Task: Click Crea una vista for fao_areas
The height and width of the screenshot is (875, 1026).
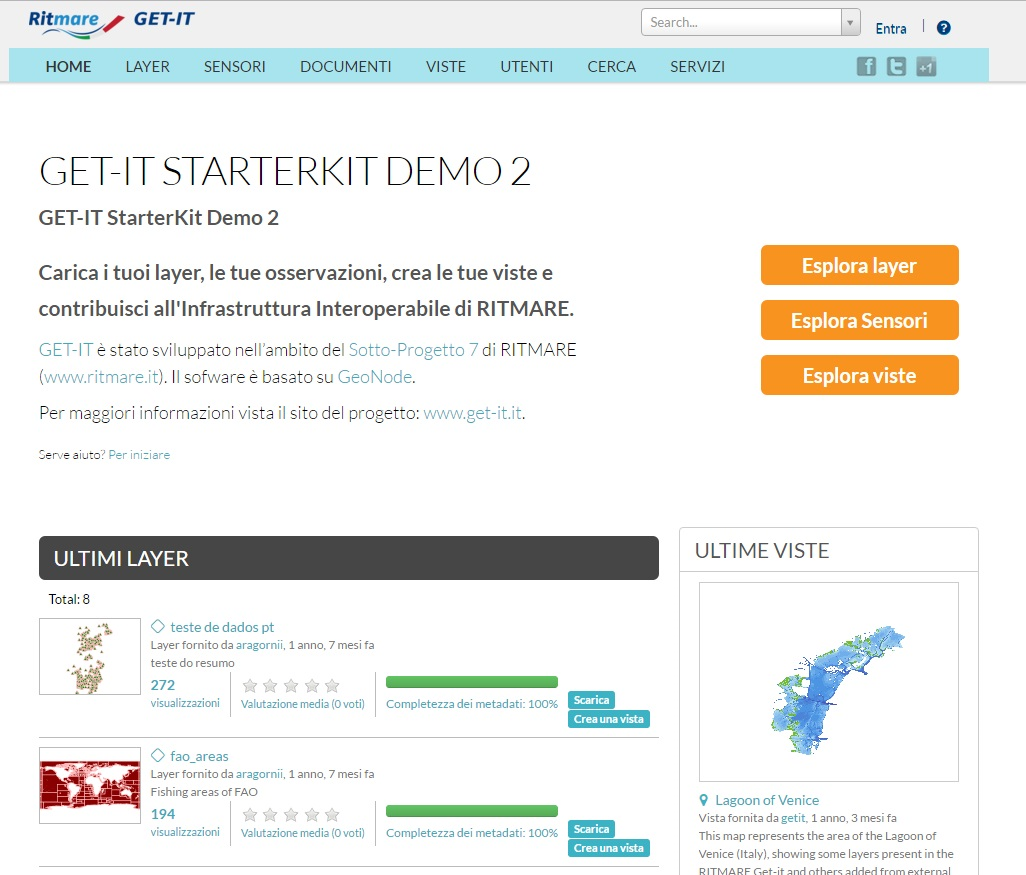Action: [609, 848]
